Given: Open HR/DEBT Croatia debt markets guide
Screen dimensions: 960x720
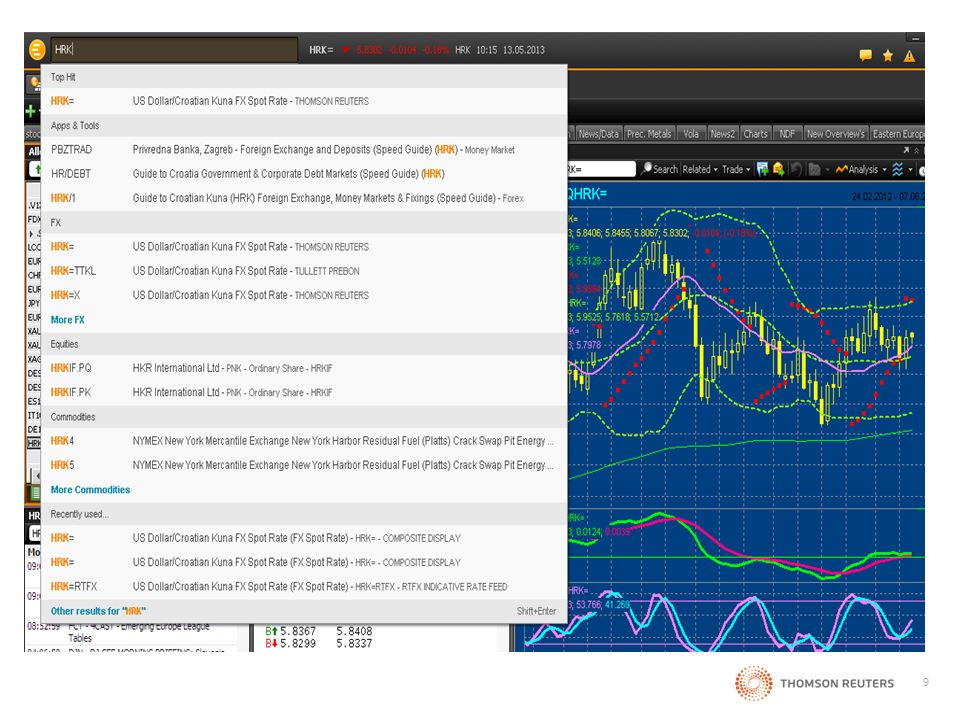Looking at the screenshot, I should click(x=304, y=174).
